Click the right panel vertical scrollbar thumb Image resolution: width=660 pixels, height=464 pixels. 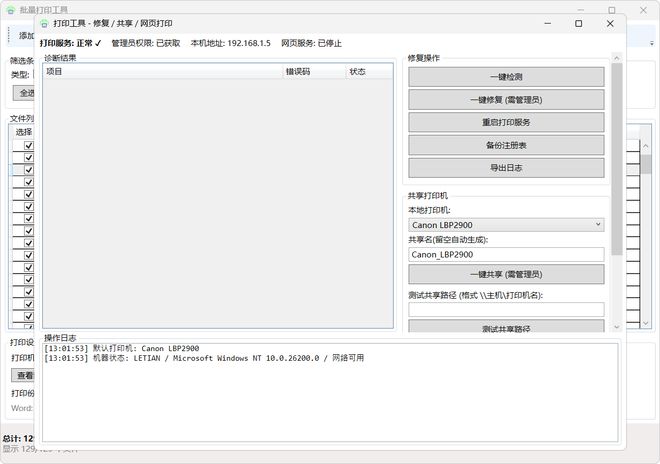click(x=617, y=159)
